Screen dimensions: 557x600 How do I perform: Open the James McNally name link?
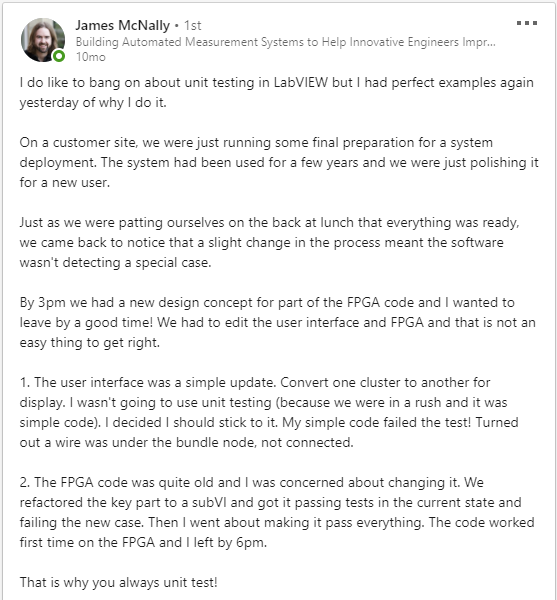[x=122, y=25]
